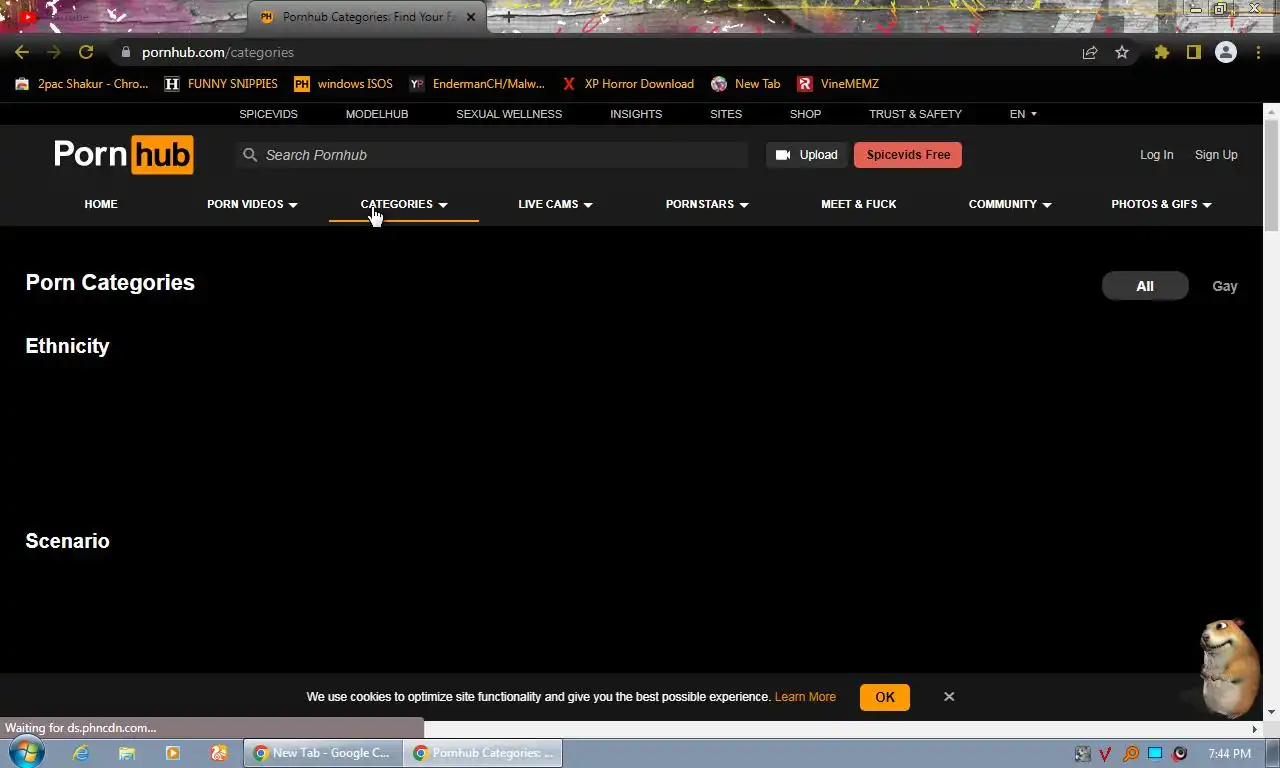Expand the Categories menu arrow
Screen dimensions: 1280x768
pos(443,205)
